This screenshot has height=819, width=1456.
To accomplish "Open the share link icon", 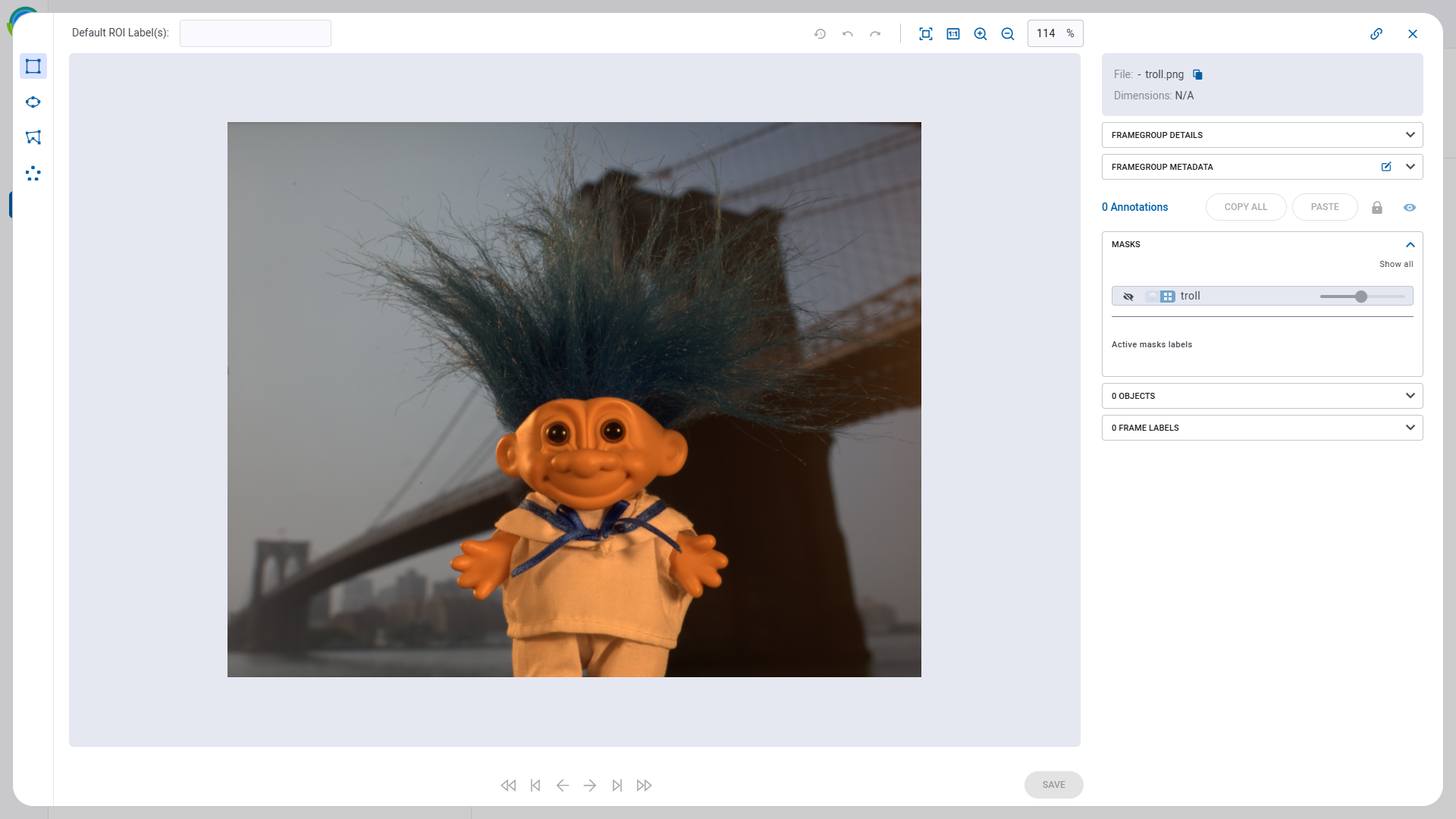I will [1377, 33].
